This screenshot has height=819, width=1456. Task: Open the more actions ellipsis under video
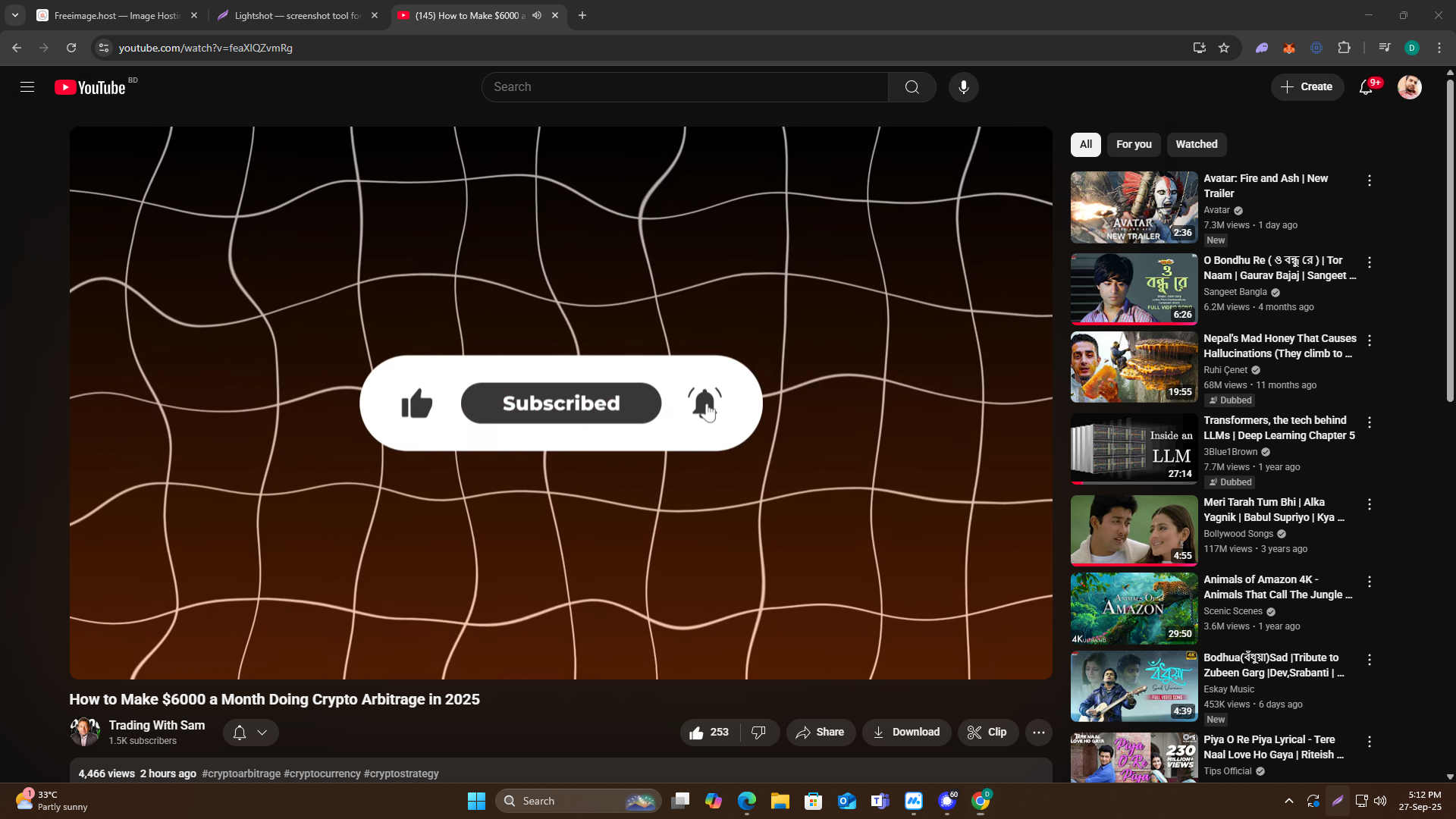coord(1038,733)
